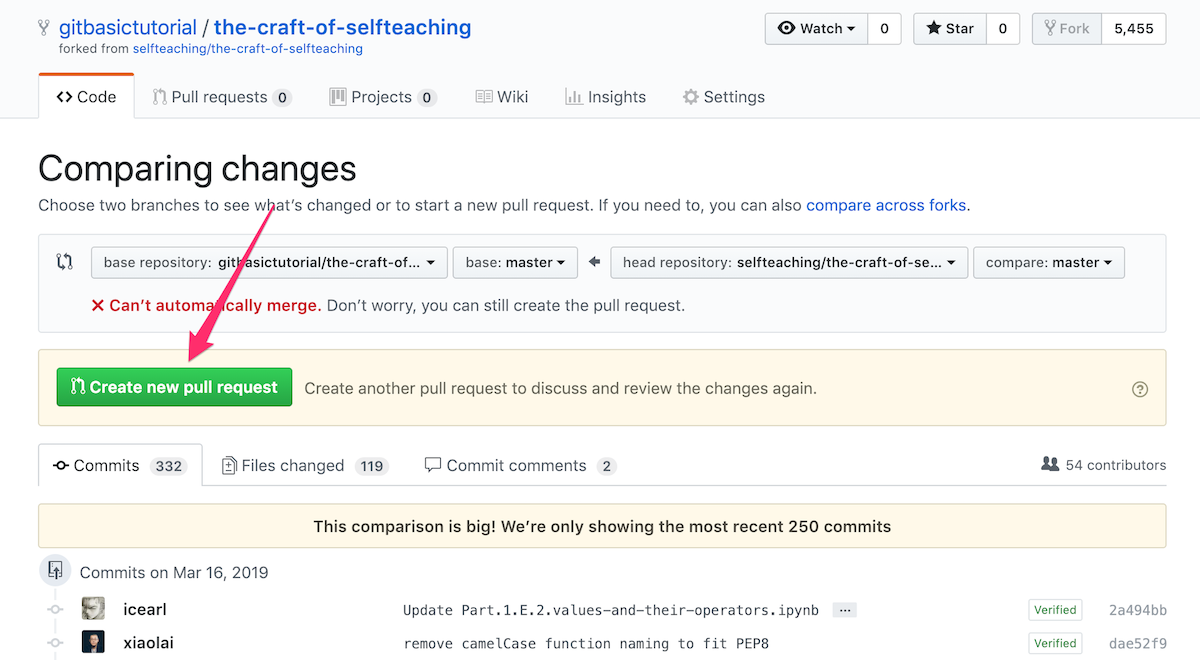The width and height of the screenshot is (1200, 660).
Task: Open the Wiki tab
Action: 501,97
